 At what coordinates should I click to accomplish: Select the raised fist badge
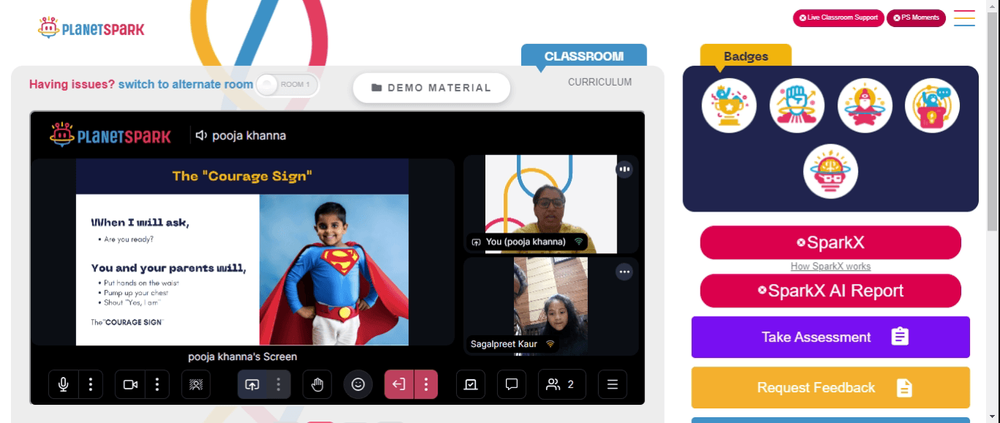click(797, 105)
